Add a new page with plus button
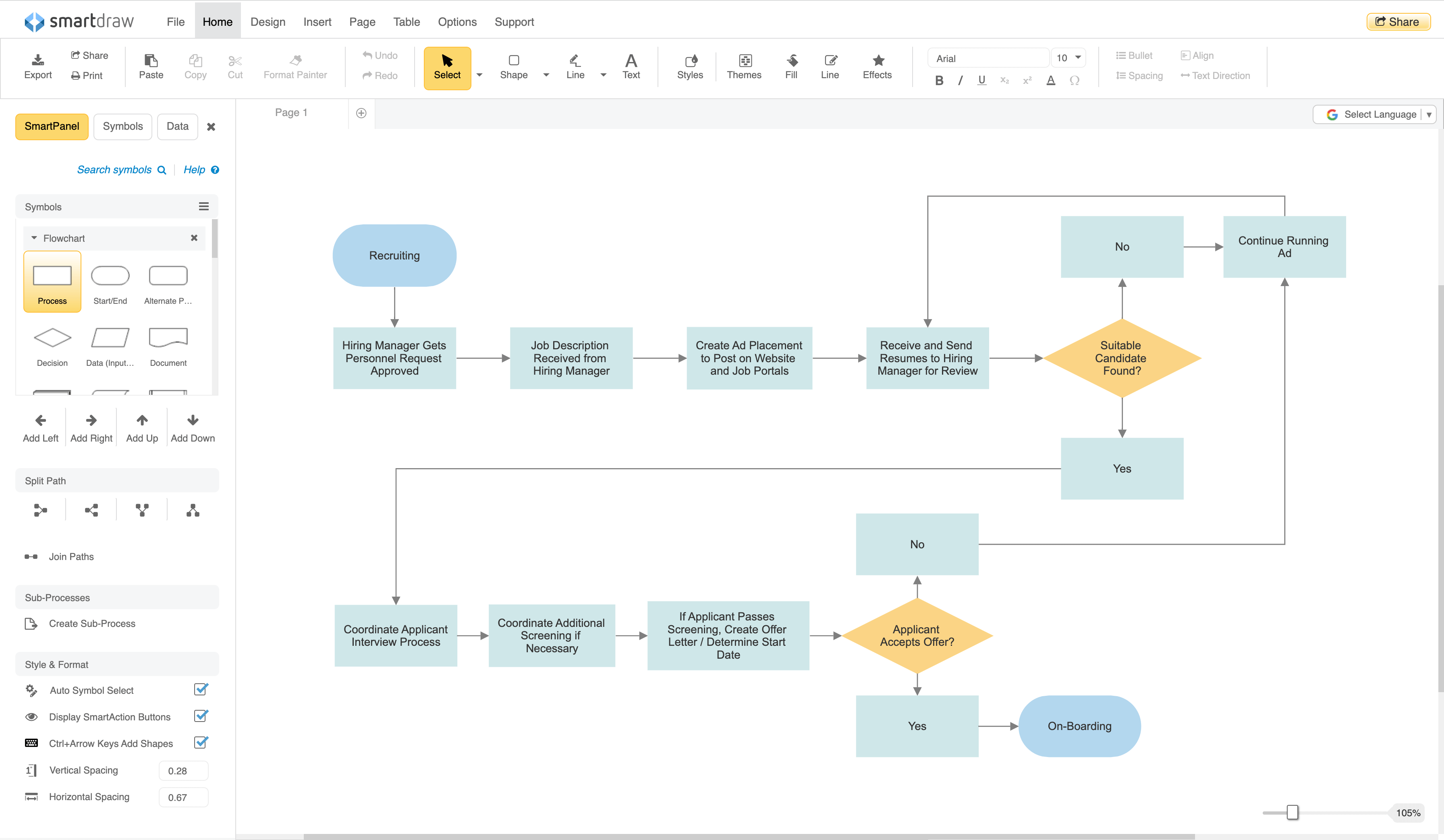 point(361,113)
